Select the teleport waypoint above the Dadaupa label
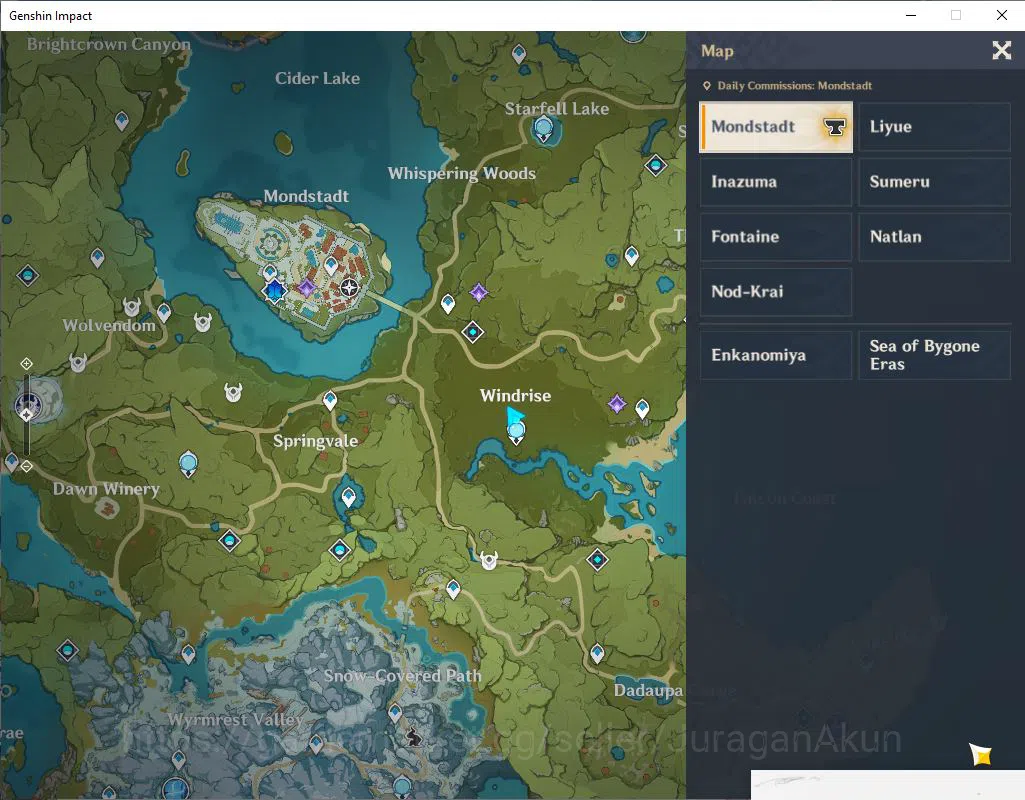This screenshot has width=1025, height=800. pyautogui.click(x=597, y=653)
